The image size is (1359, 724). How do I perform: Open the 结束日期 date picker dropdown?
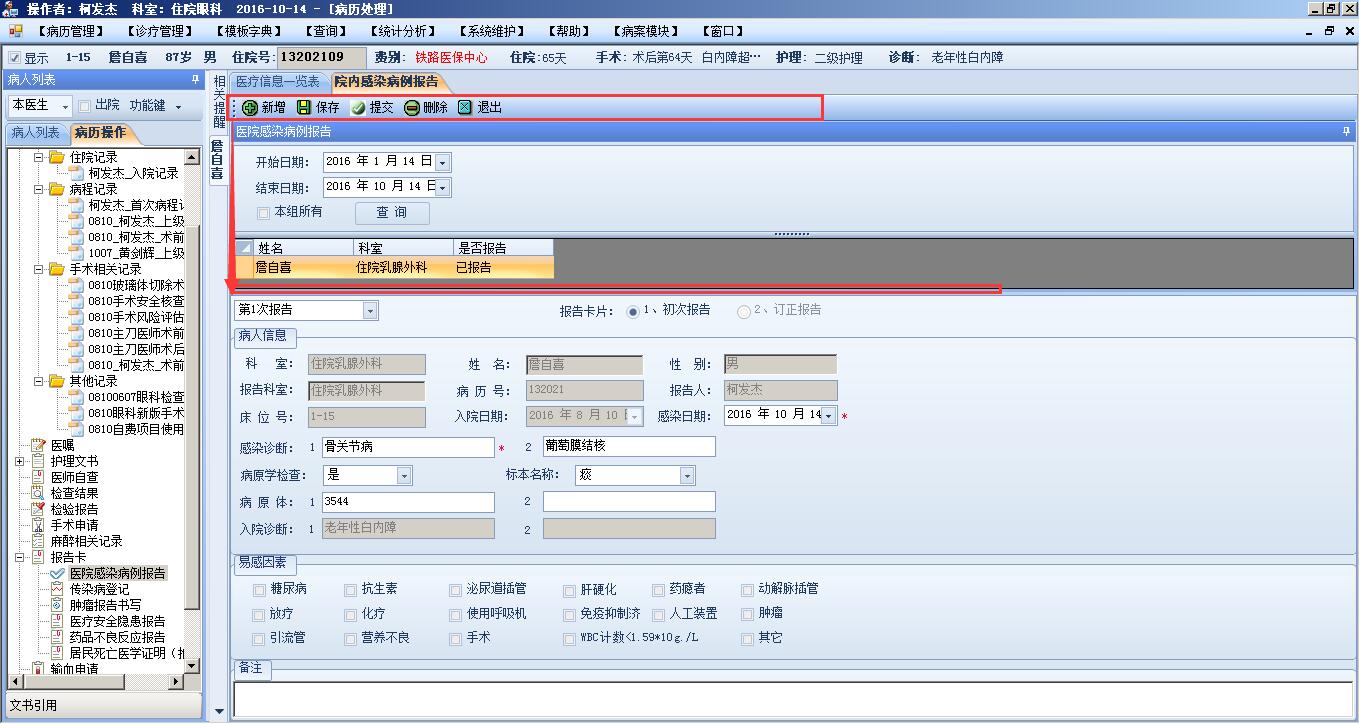[x=443, y=187]
